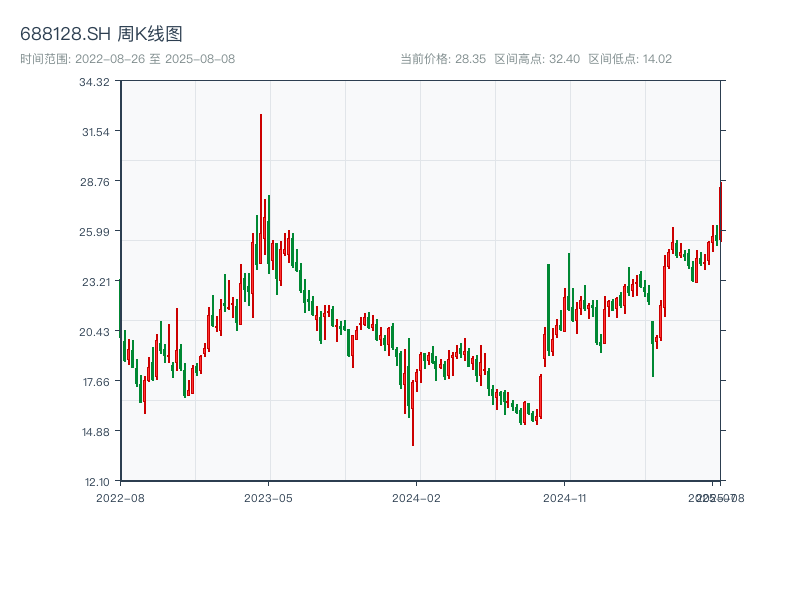
Task: Click the y-axis label 34.32
Action: pos(94,82)
